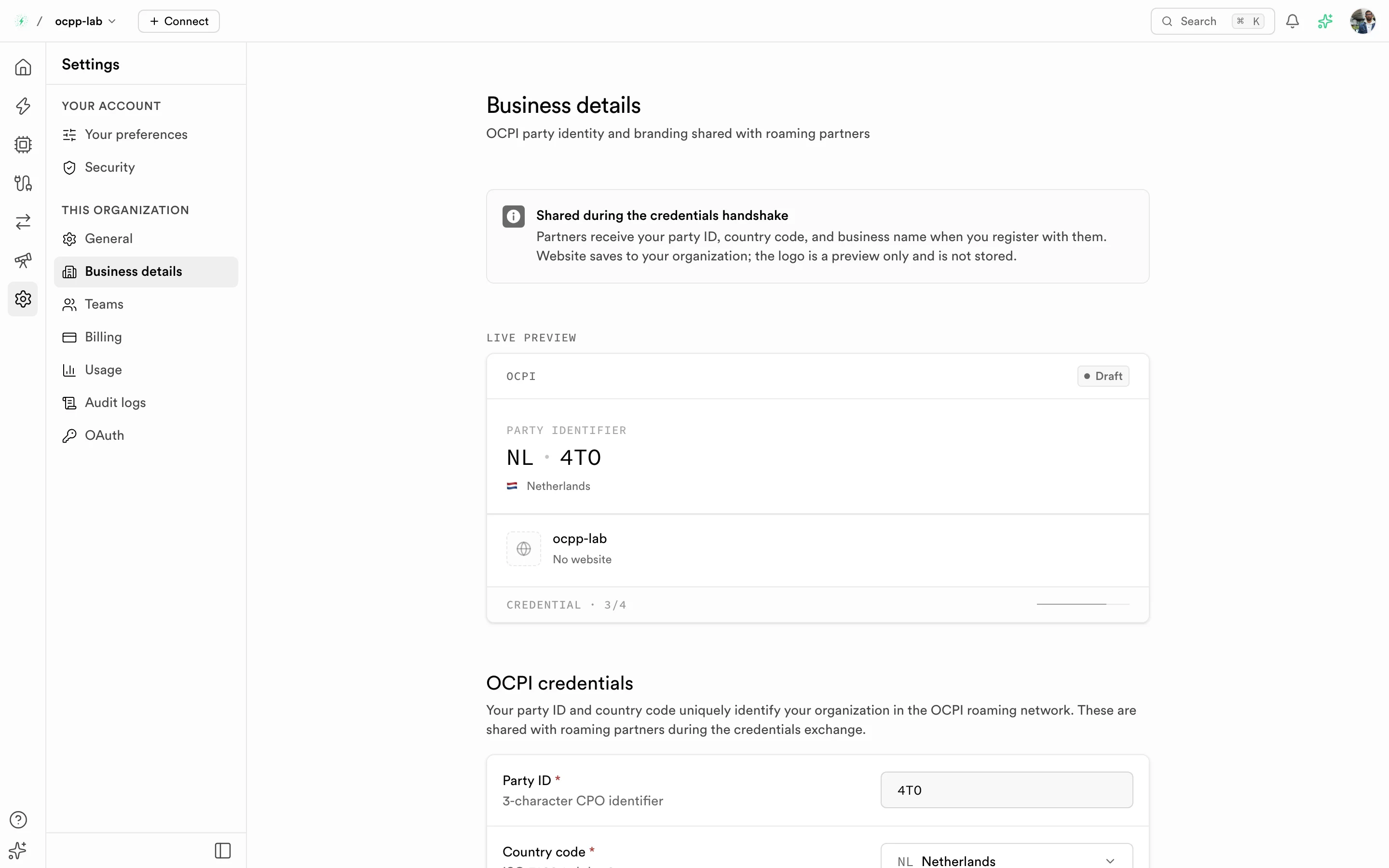
Task: Click the 'No website' text in preview
Action: click(x=582, y=559)
